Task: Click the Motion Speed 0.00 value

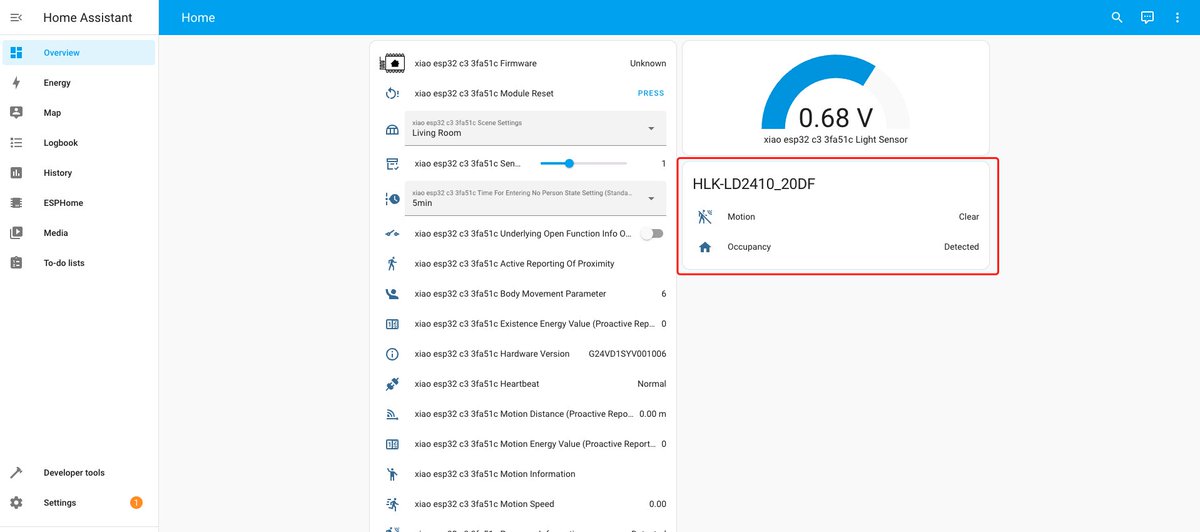Action: click(x=657, y=504)
